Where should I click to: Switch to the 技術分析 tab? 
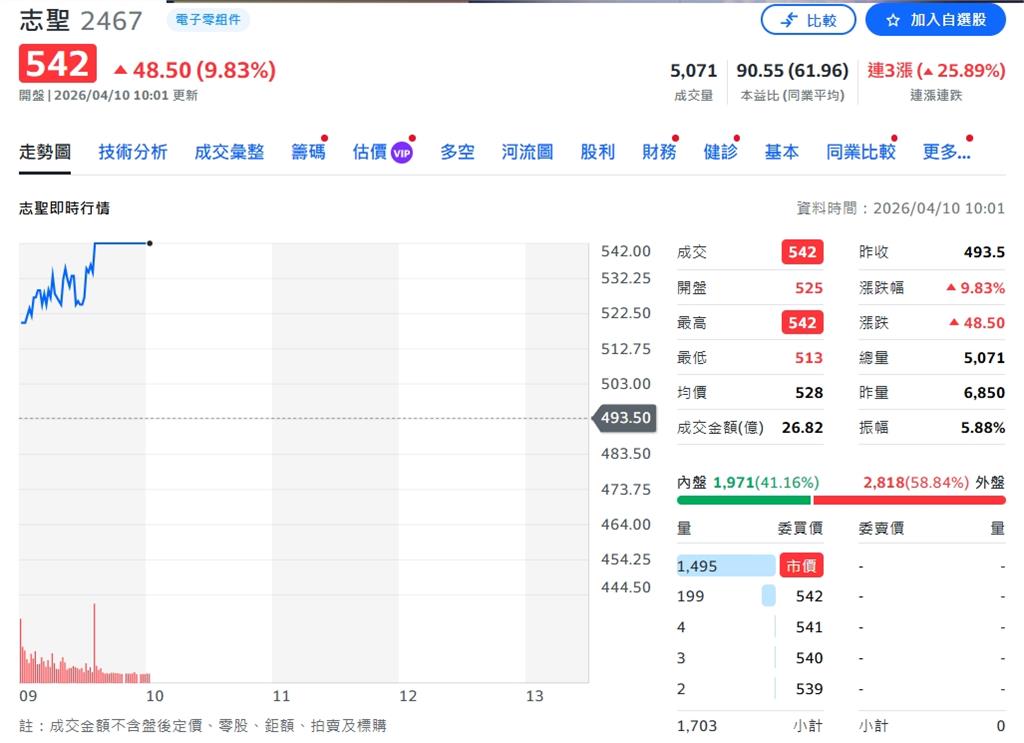pos(132,151)
